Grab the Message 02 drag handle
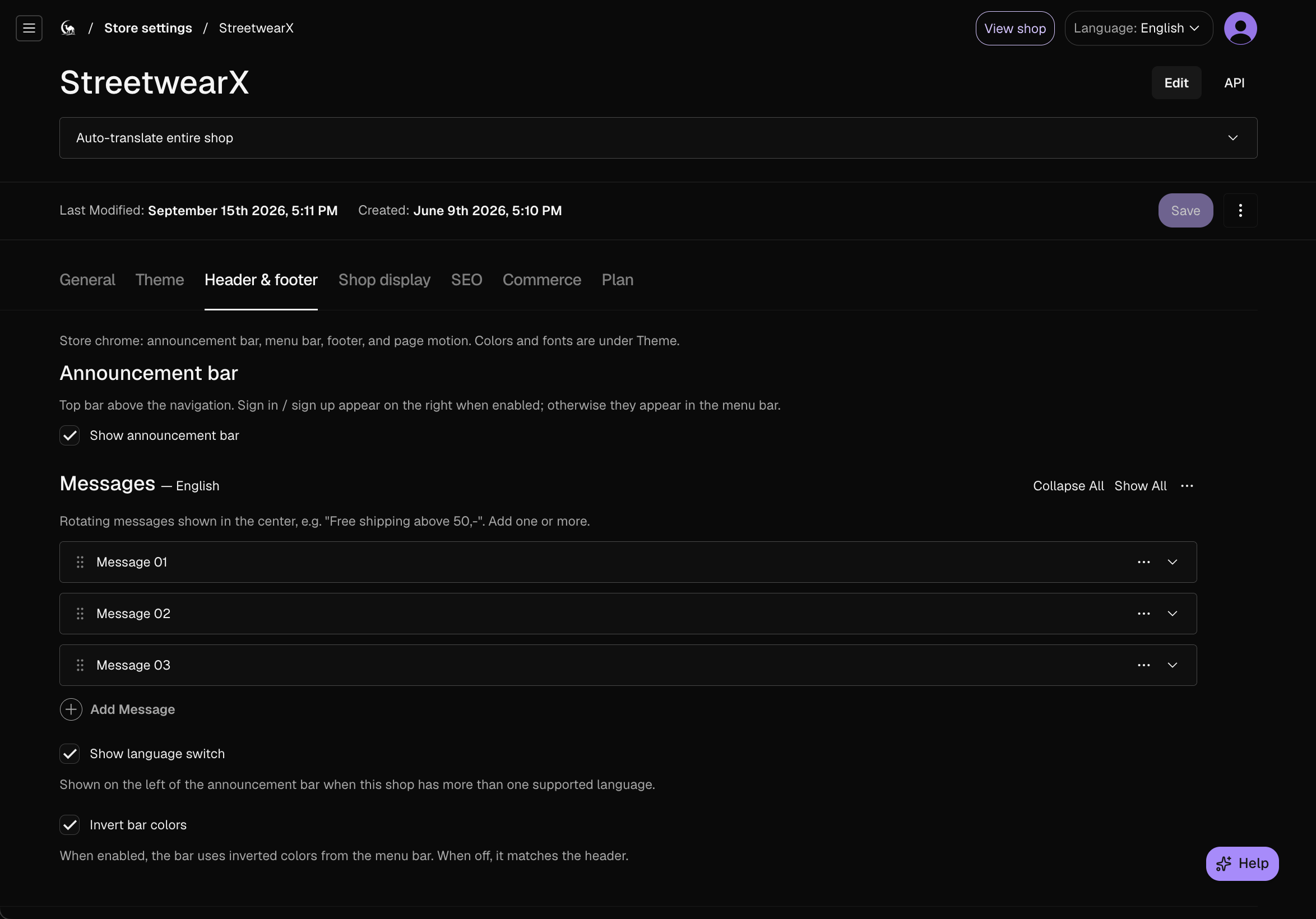 tap(80, 614)
